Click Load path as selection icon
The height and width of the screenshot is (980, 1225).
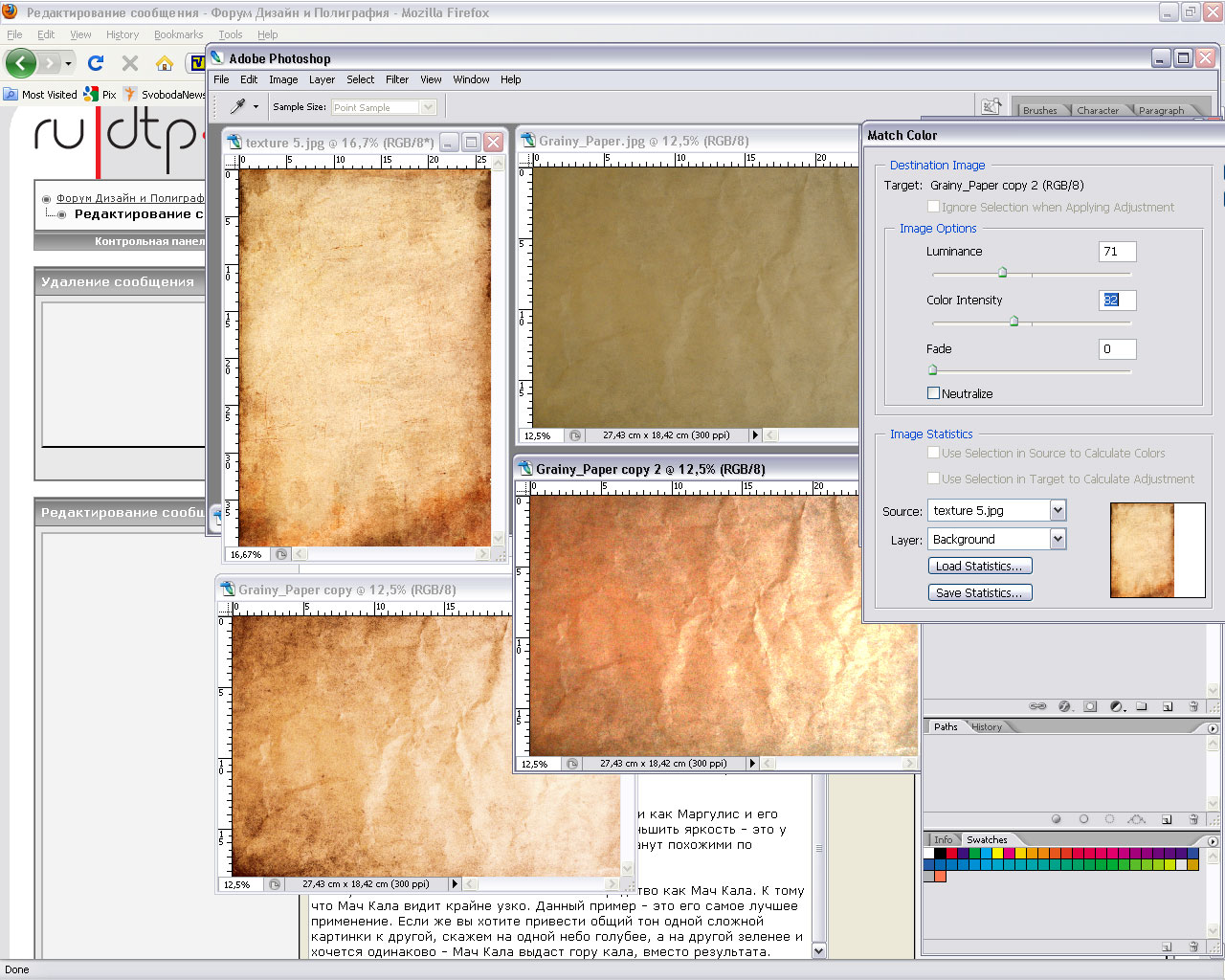1109,819
